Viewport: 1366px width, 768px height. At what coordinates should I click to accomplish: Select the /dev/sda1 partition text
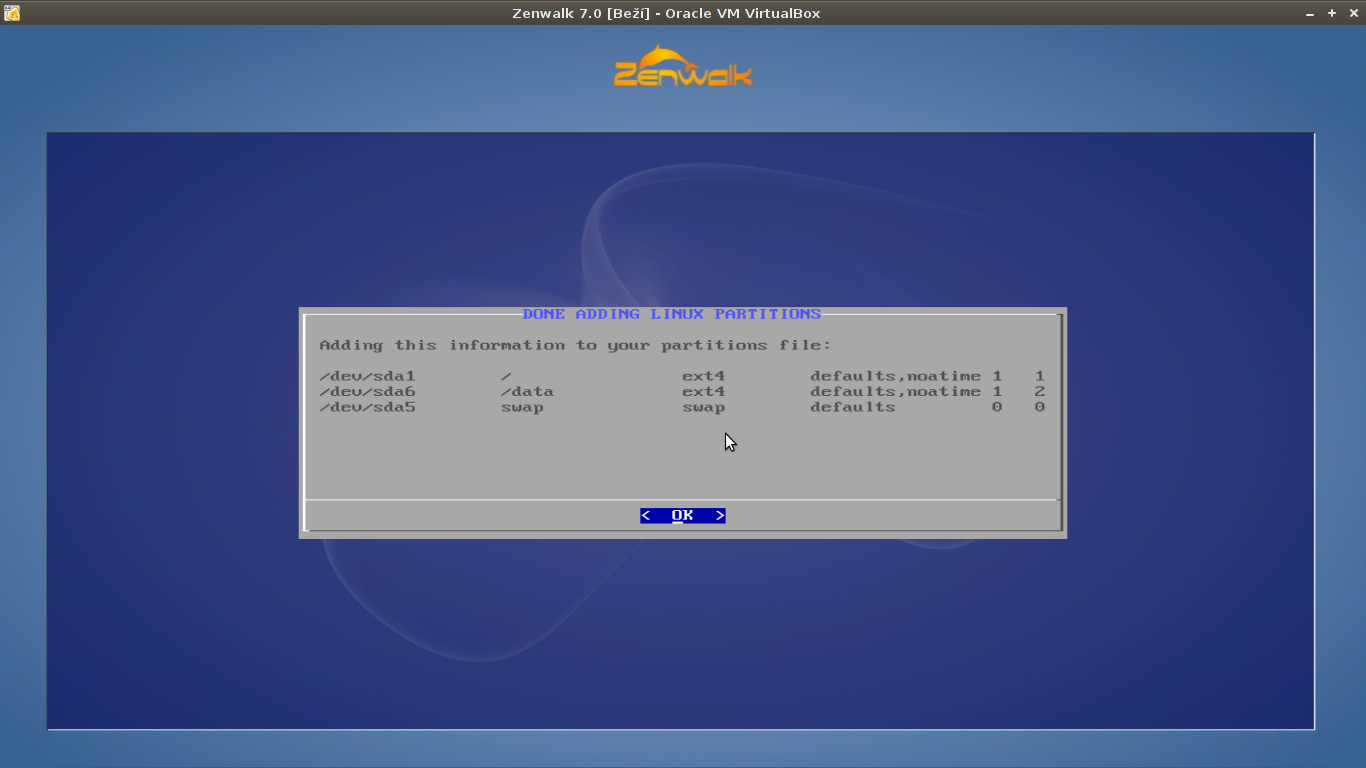[367, 377]
